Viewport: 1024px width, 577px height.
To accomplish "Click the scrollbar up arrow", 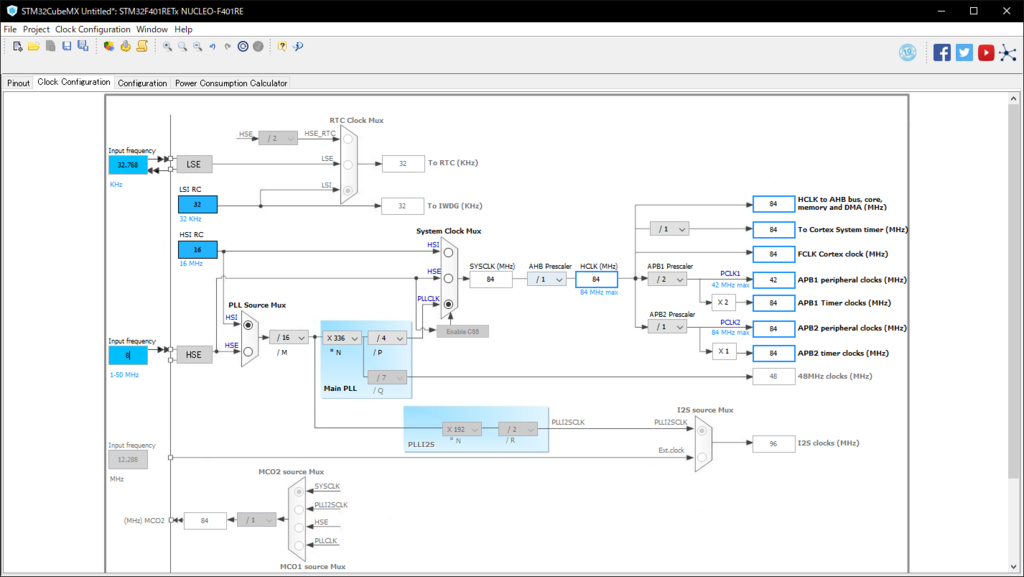I will click(x=1014, y=99).
